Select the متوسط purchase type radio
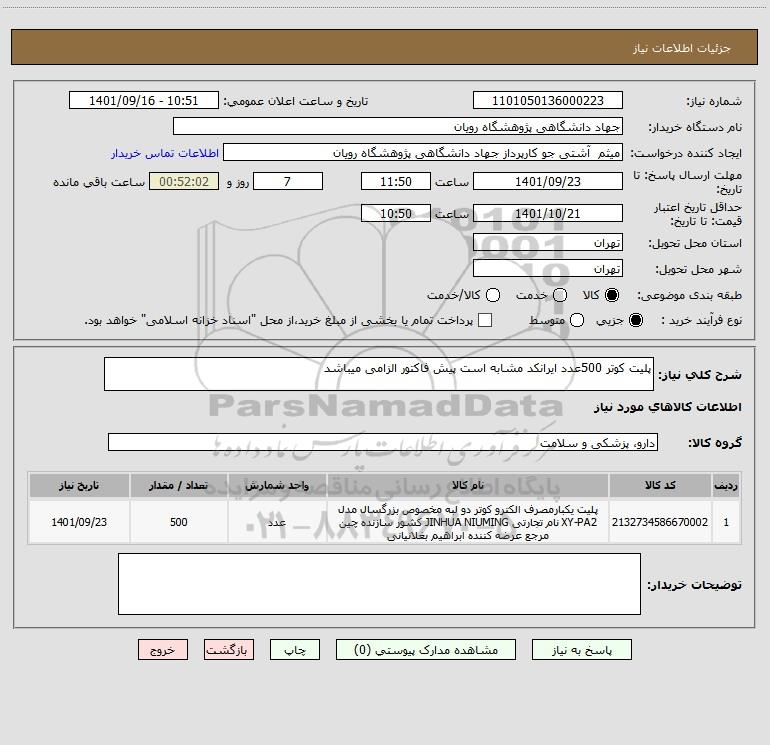This screenshot has width=770, height=745. point(577,320)
